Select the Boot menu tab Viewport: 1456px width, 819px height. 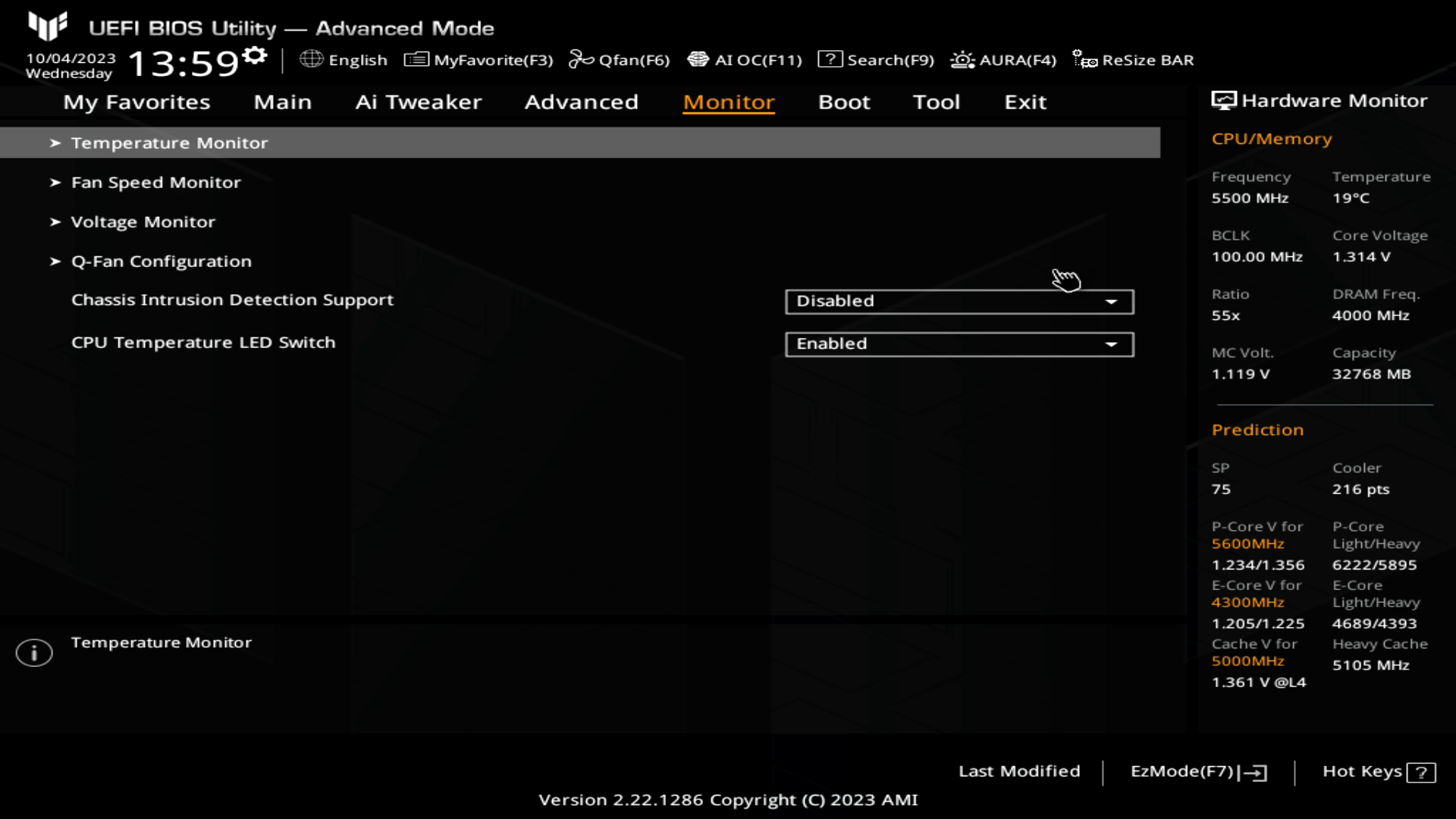[x=844, y=101]
